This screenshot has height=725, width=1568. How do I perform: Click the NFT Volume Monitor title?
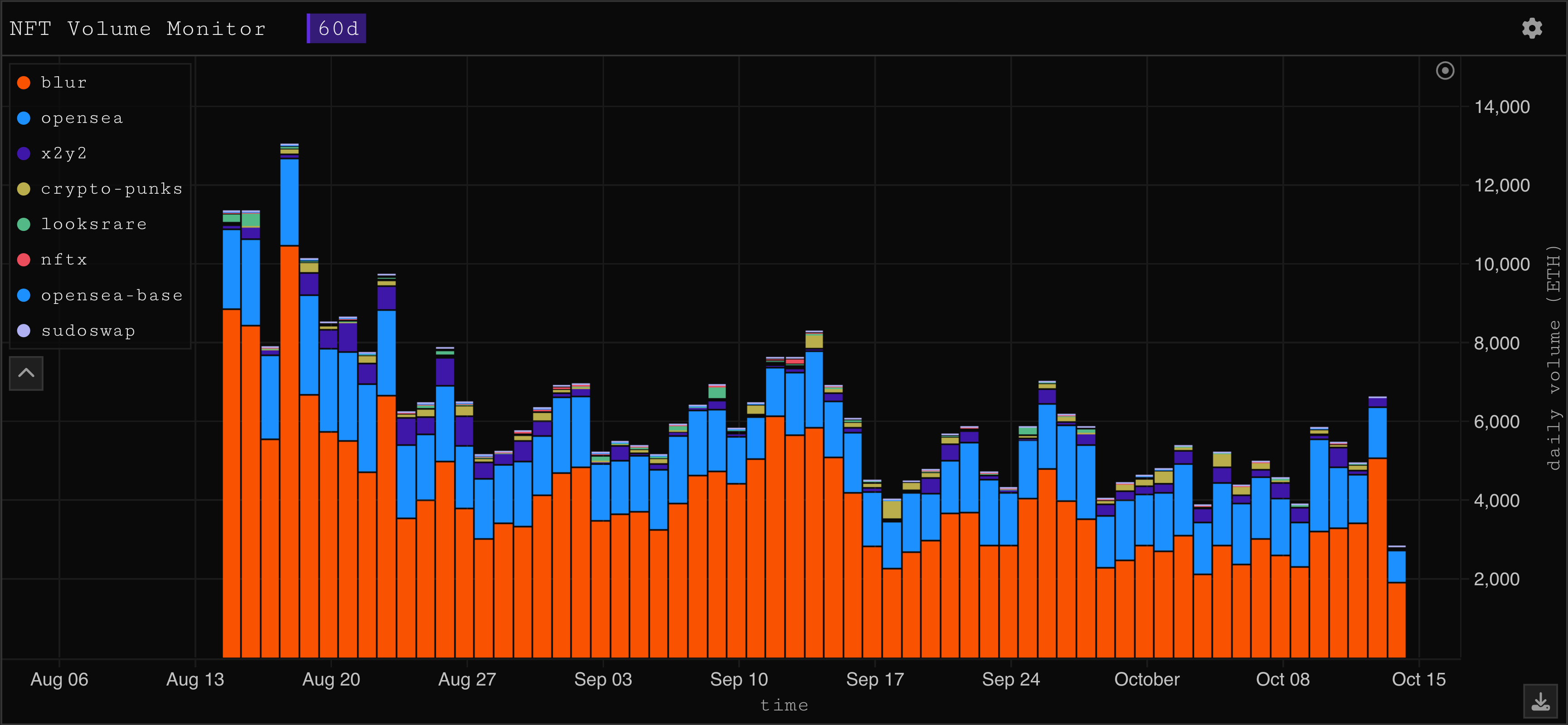(x=138, y=29)
